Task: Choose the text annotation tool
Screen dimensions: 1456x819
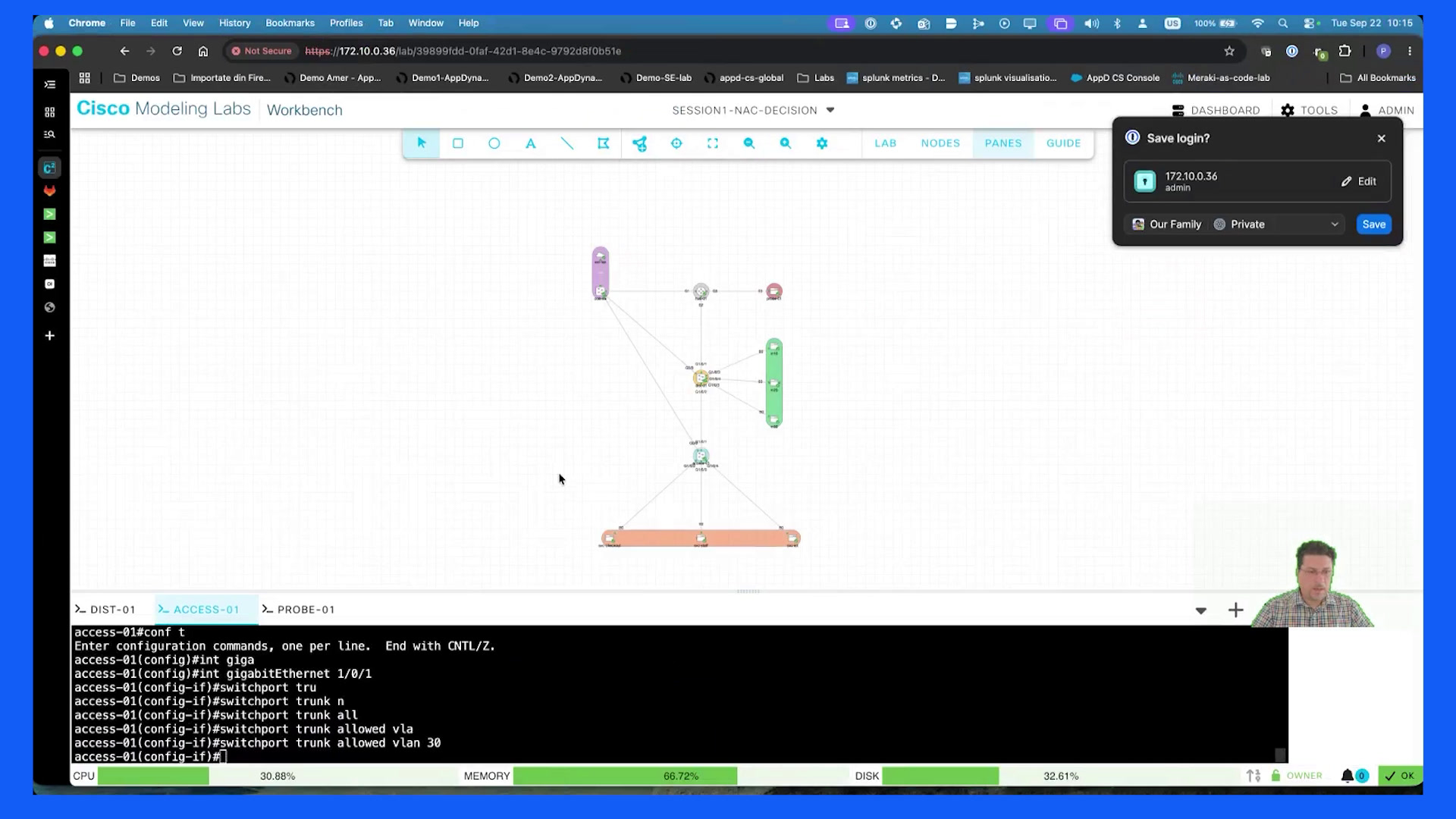Action: tap(531, 143)
